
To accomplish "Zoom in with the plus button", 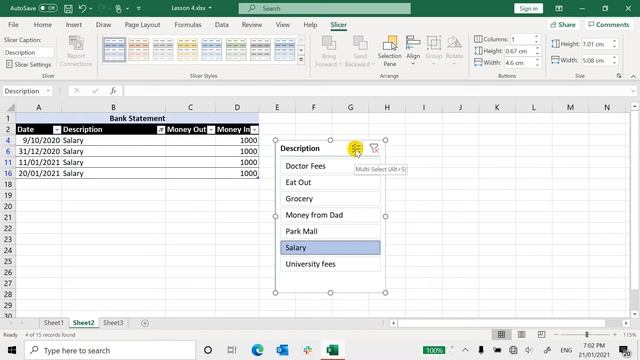I will click(615, 335).
